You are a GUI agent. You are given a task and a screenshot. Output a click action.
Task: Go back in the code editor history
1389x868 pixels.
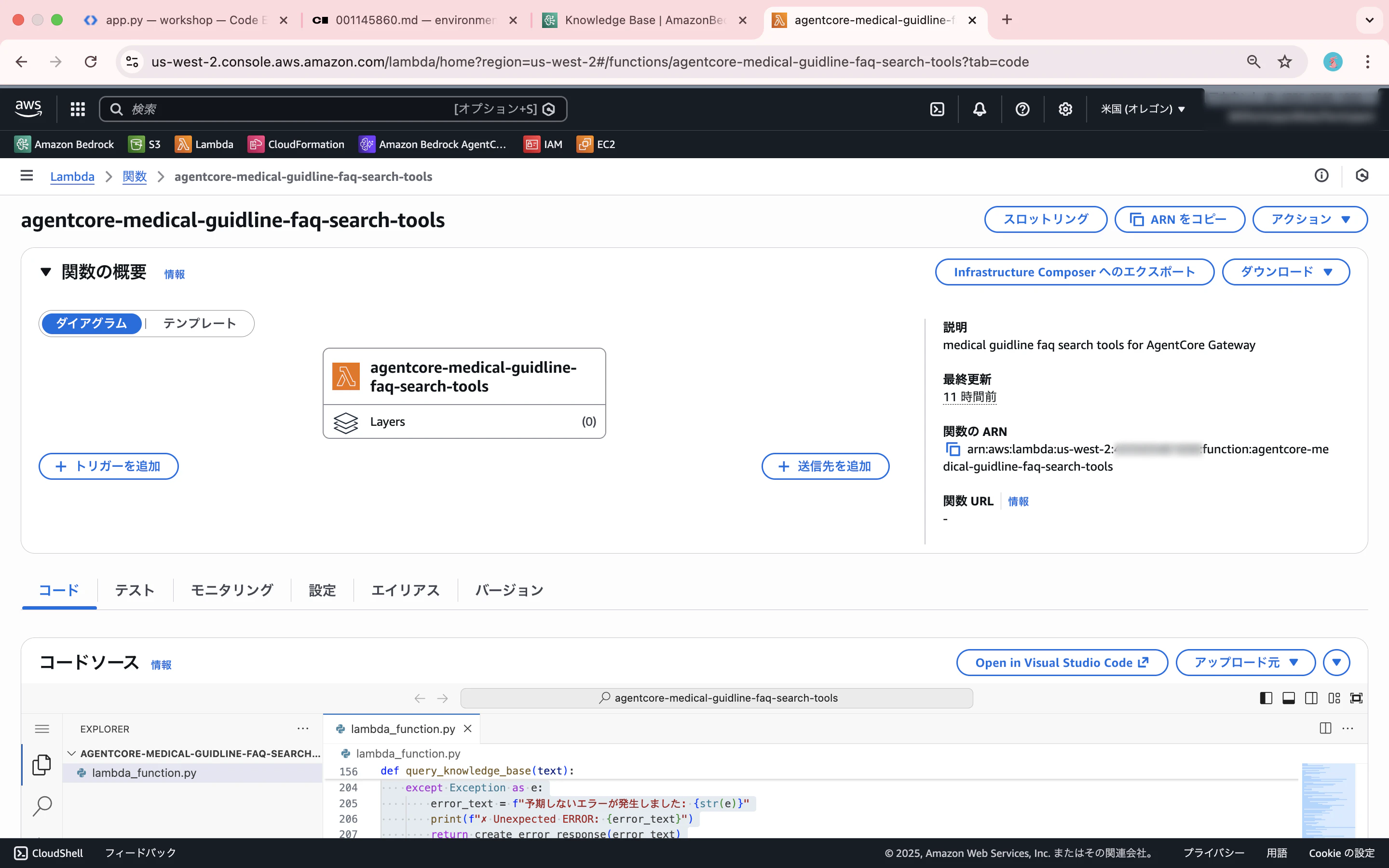(x=420, y=698)
